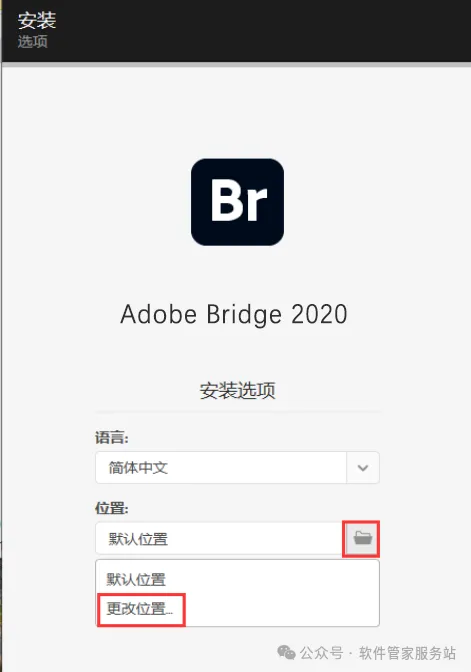Click the 位置: field label
The image size is (471, 672).
pyautogui.click(x=111, y=508)
